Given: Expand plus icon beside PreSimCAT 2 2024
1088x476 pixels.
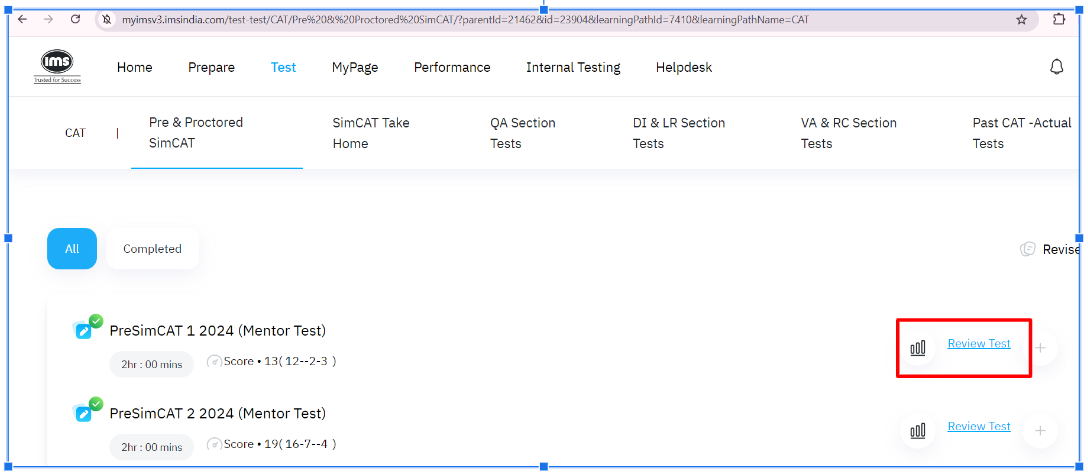Looking at the screenshot, I should [1040, 431].
